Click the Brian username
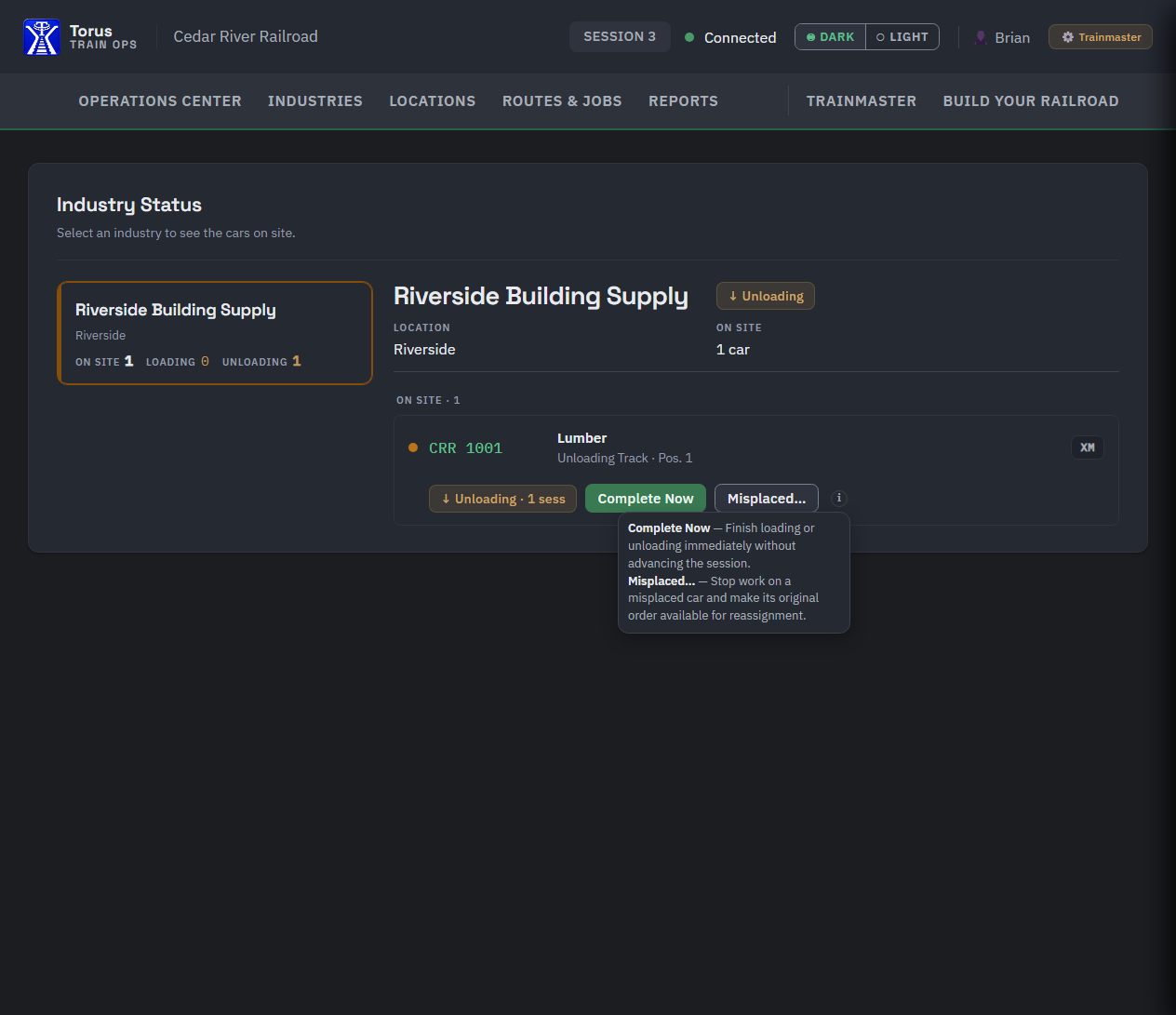Viewport: 1176px width, 1015px height. (x=1012, y=37)
